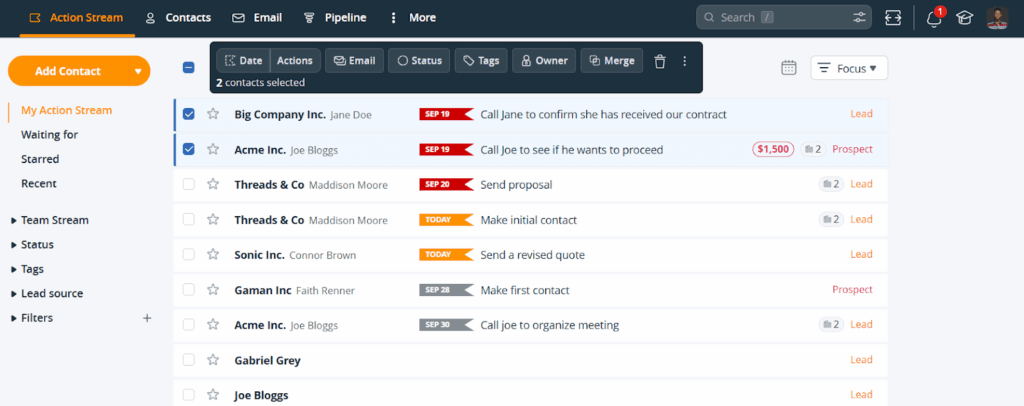Viewport: 1024px width, 406px height.
Task: Click the Merge button
Action: pyautogui.click(x=611, y=61)
